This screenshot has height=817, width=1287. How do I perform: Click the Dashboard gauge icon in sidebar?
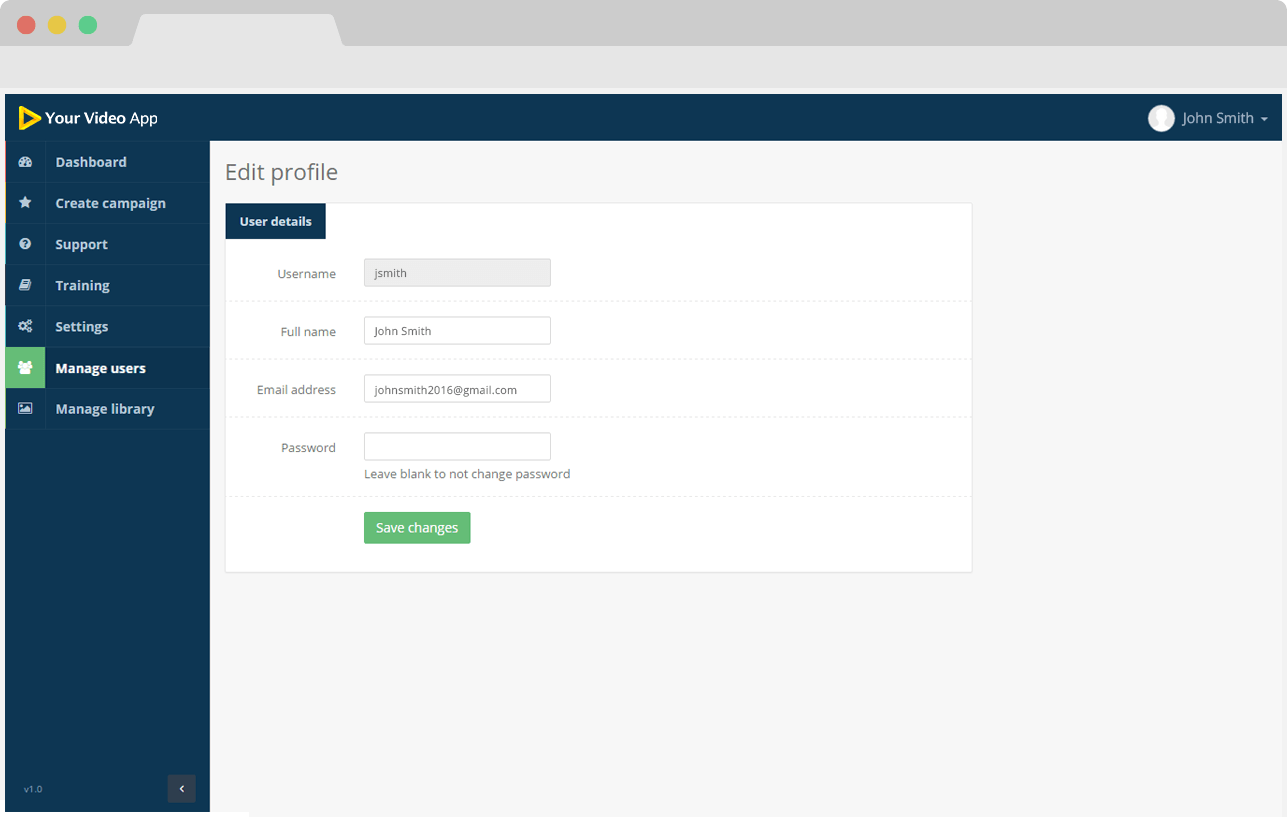tap(26, 162)
